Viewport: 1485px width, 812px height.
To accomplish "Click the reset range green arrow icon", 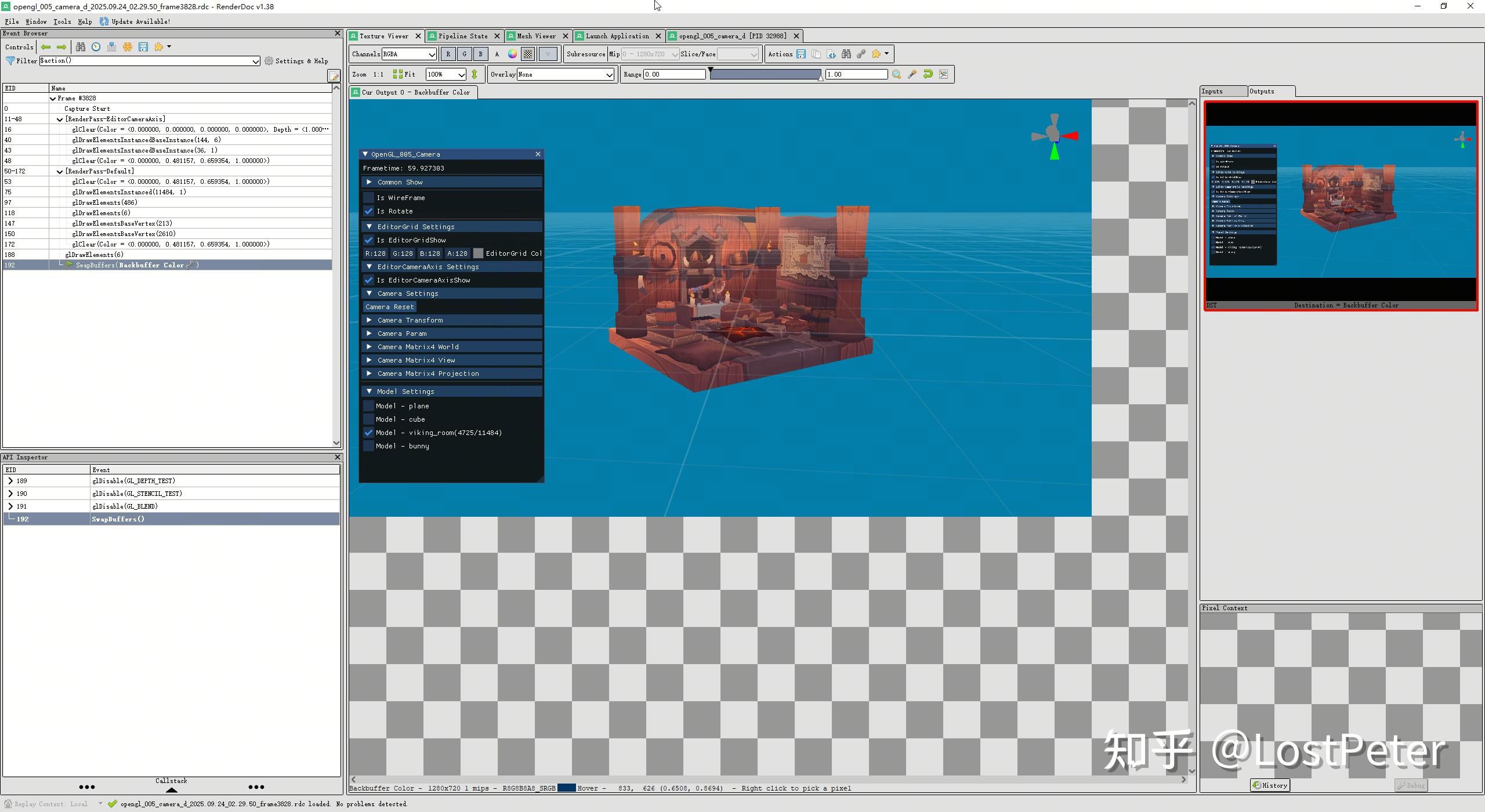I will pyautogui.click(x=928, y=74).
